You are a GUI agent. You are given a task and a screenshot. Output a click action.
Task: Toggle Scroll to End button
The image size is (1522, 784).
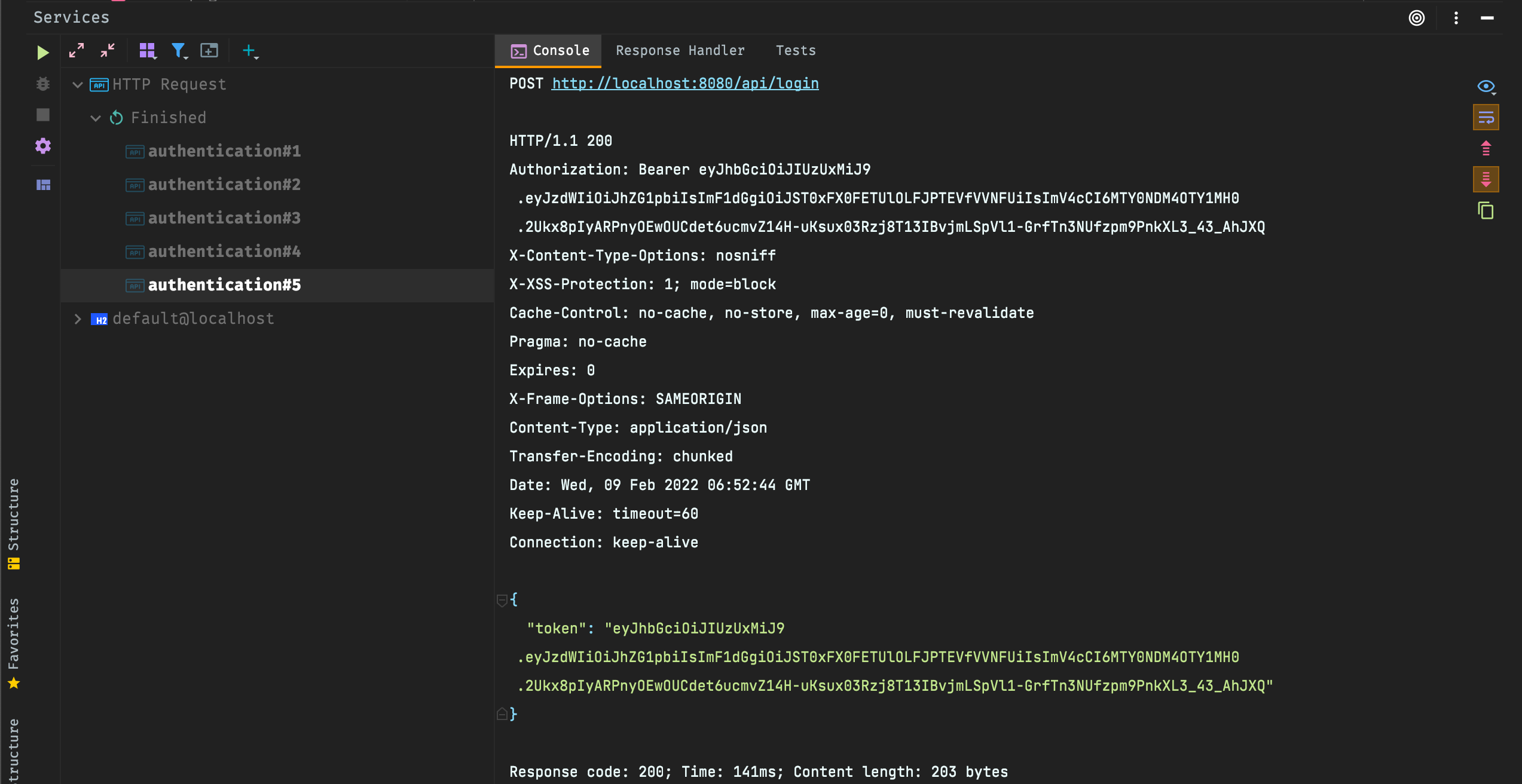1486,179
